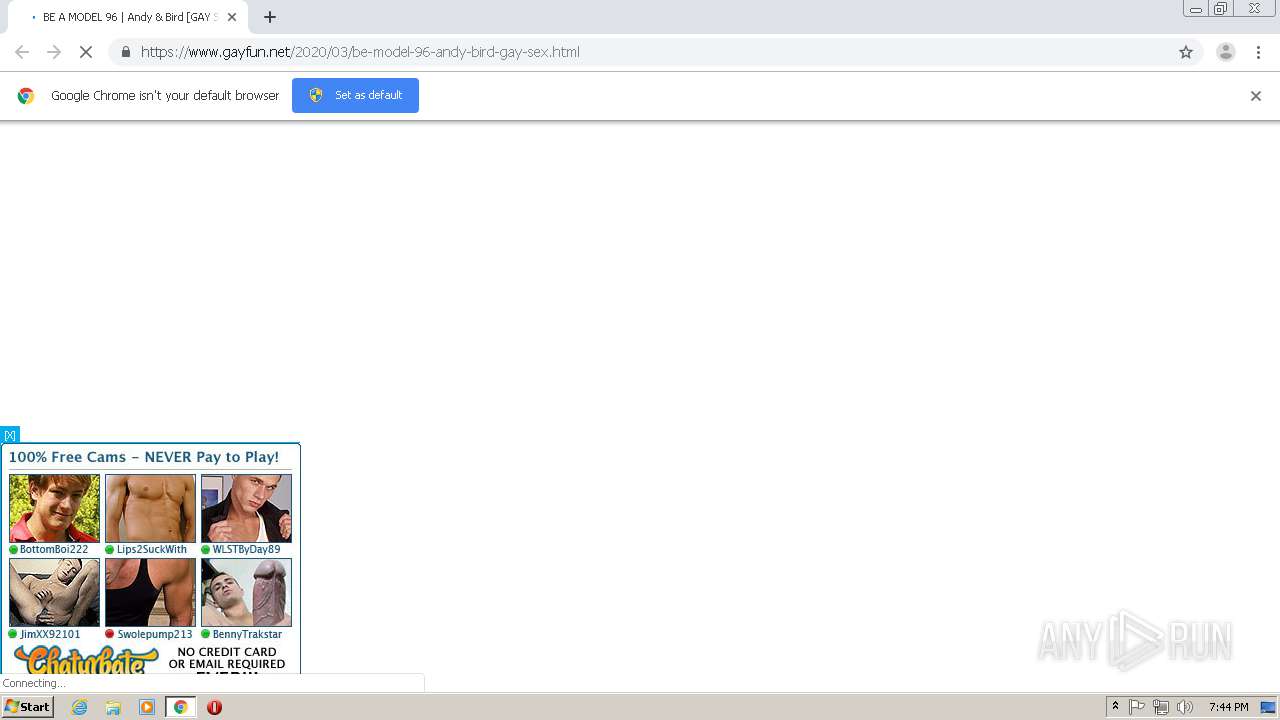Open Lips2SuckWith cam thumbnail
Screen dimensions: 1280x720
pos(150,508)
